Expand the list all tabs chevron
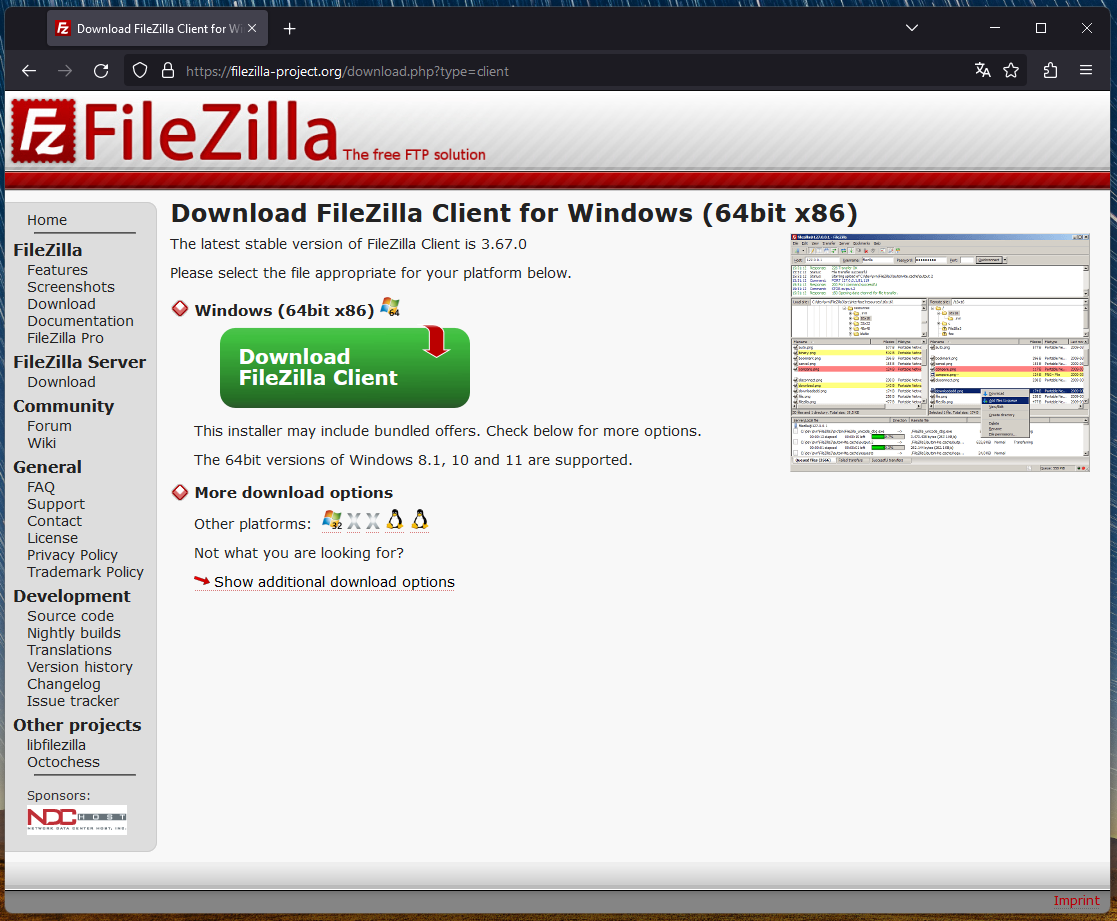The image size is (1117, 921). click(912, 28)
